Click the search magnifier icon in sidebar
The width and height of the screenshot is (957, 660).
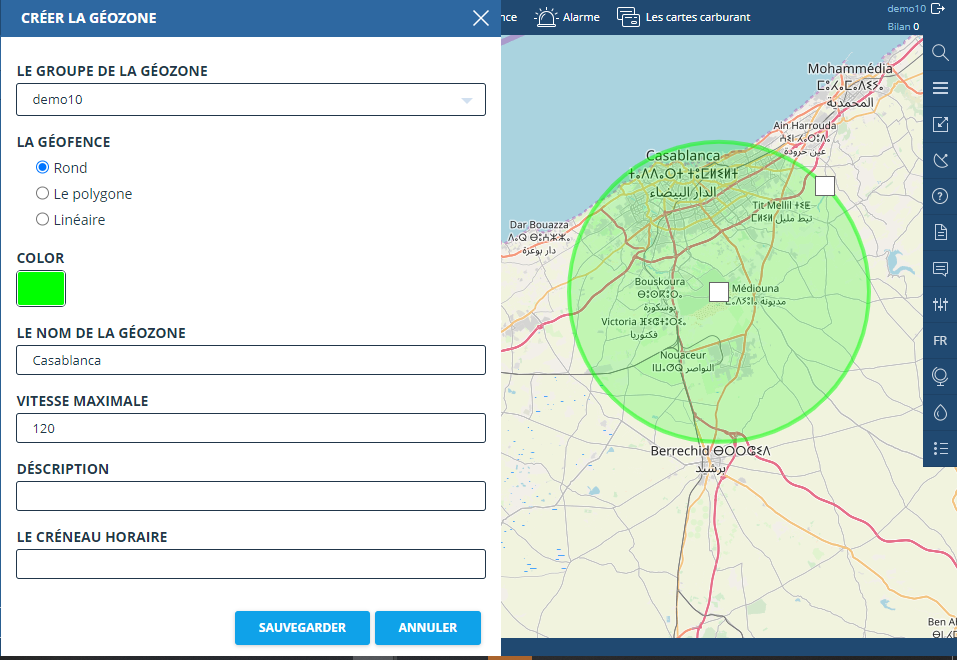coord(940,52)
